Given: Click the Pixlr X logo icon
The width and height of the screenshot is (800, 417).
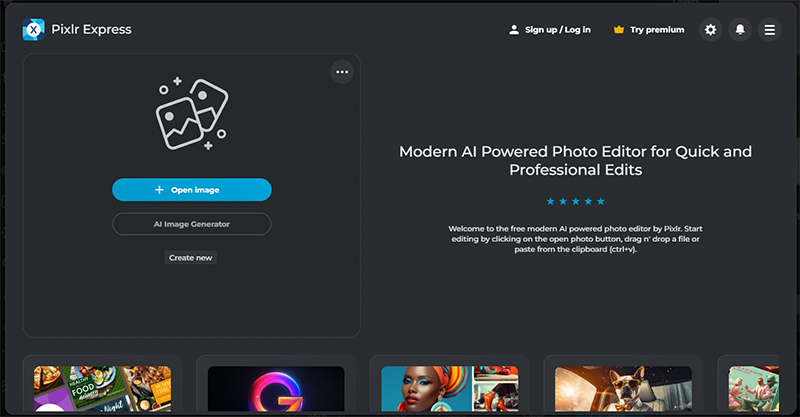Looking at the screenshot, I should click(x=34, y=30).
